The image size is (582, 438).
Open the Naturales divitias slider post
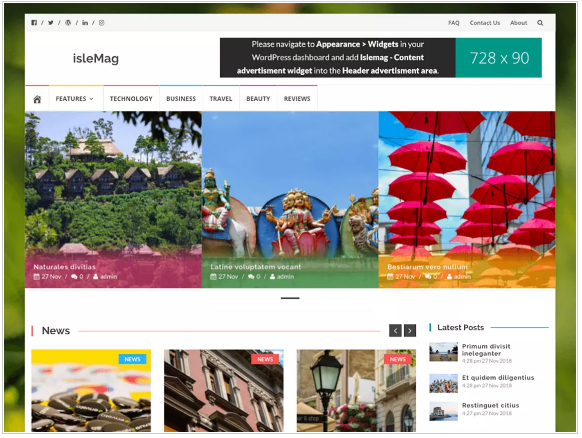click(65, 267)
